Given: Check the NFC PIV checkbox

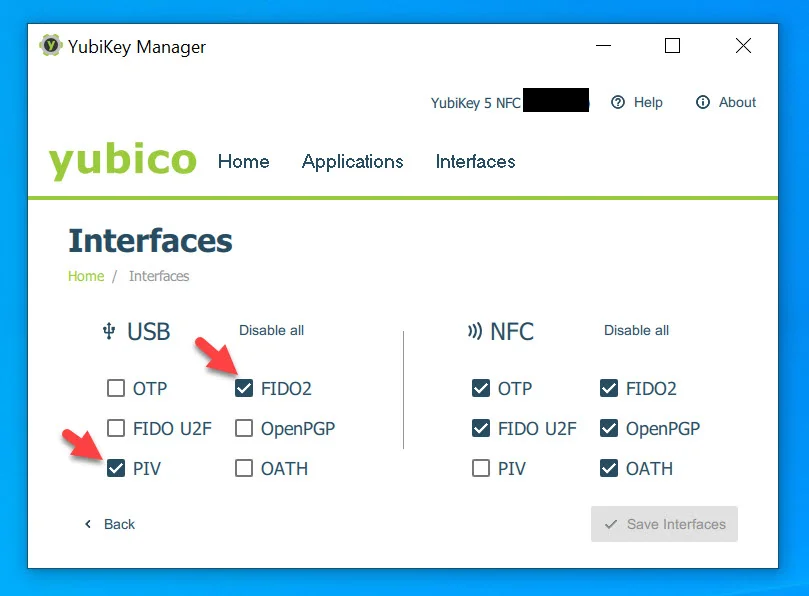Looking at the screenshot, I should (x=481, y=468).
